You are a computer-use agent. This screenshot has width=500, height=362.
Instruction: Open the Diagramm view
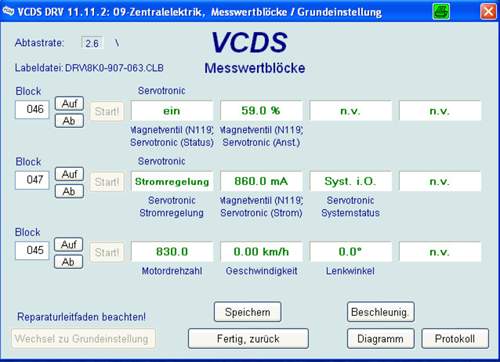pos(381,339)
